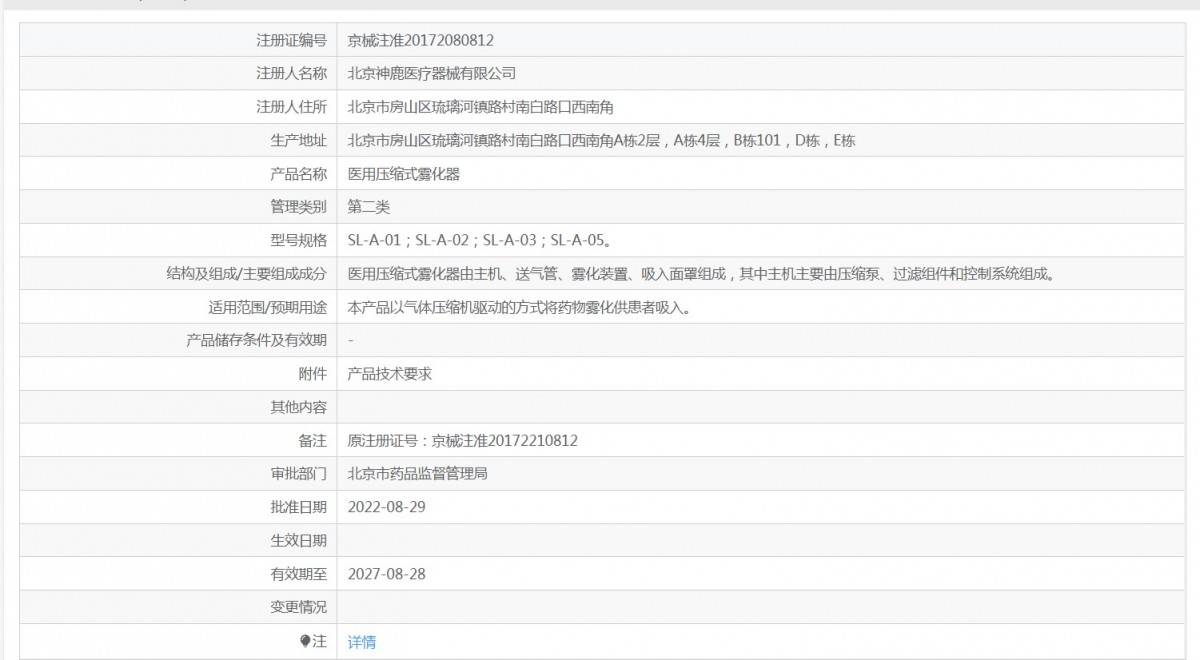Select intended use text 本产品以气体压缩机驱动
Viewport: 1200px width, 660px height.
(519, 307)
